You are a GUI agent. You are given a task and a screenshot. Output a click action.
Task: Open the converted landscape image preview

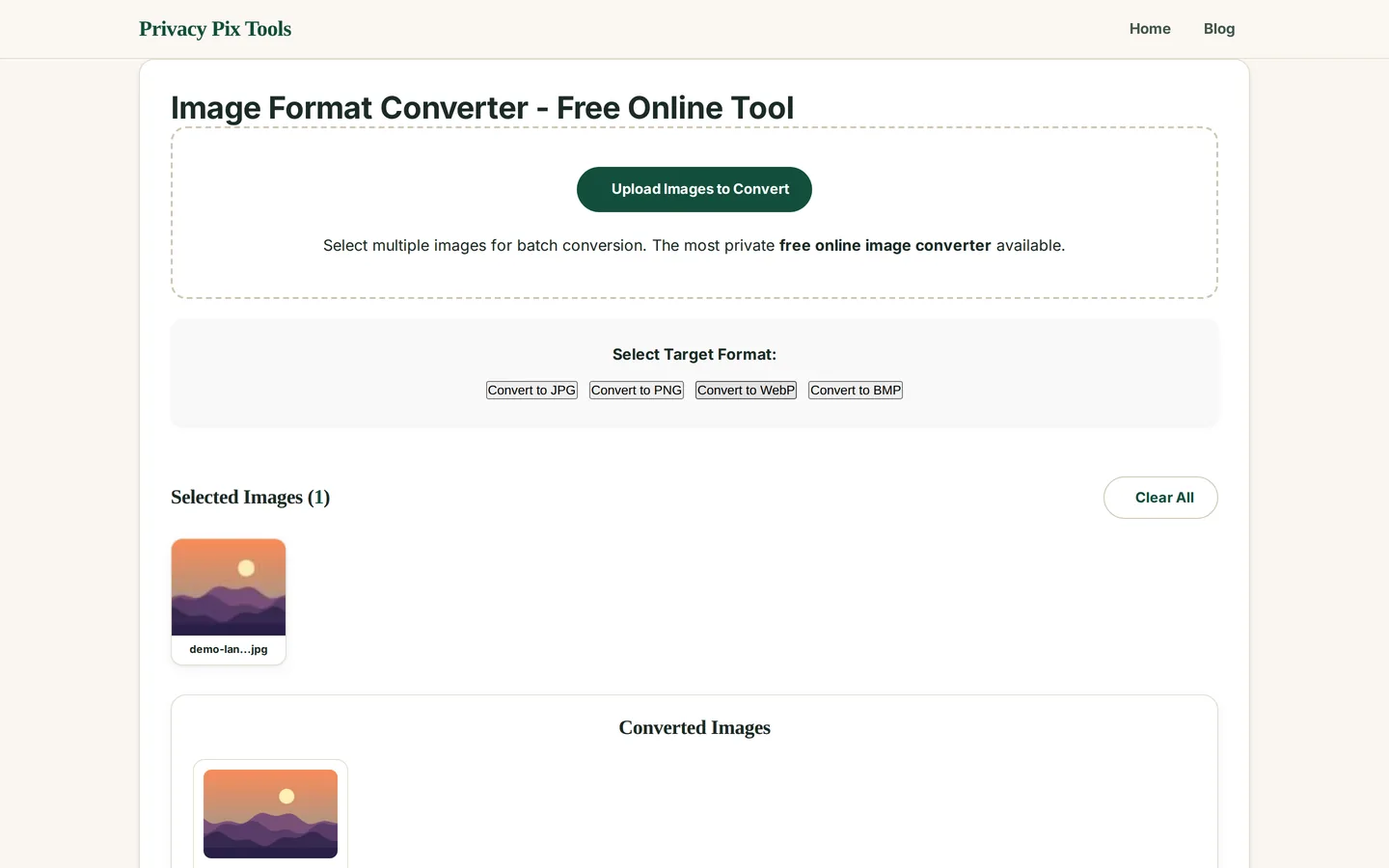(x=270, y=814)
